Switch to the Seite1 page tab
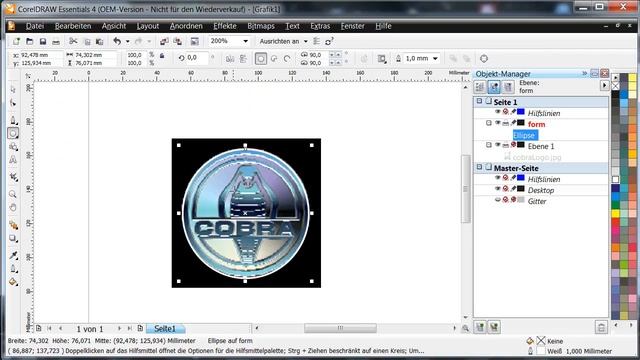The height and width of the screenshot is (360, 640). coord(165,329)
